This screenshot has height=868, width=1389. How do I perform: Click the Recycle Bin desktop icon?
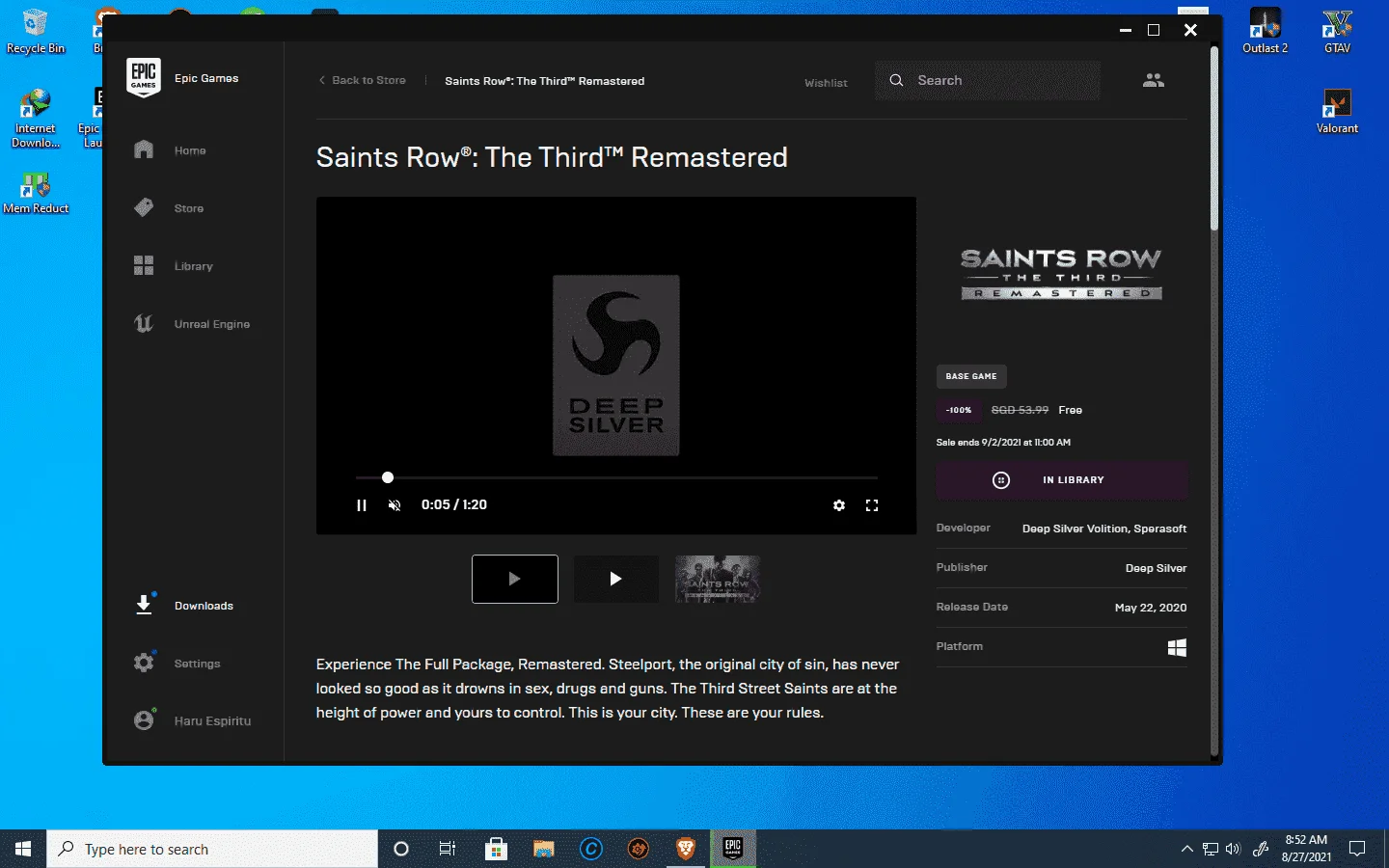(36, 32)
